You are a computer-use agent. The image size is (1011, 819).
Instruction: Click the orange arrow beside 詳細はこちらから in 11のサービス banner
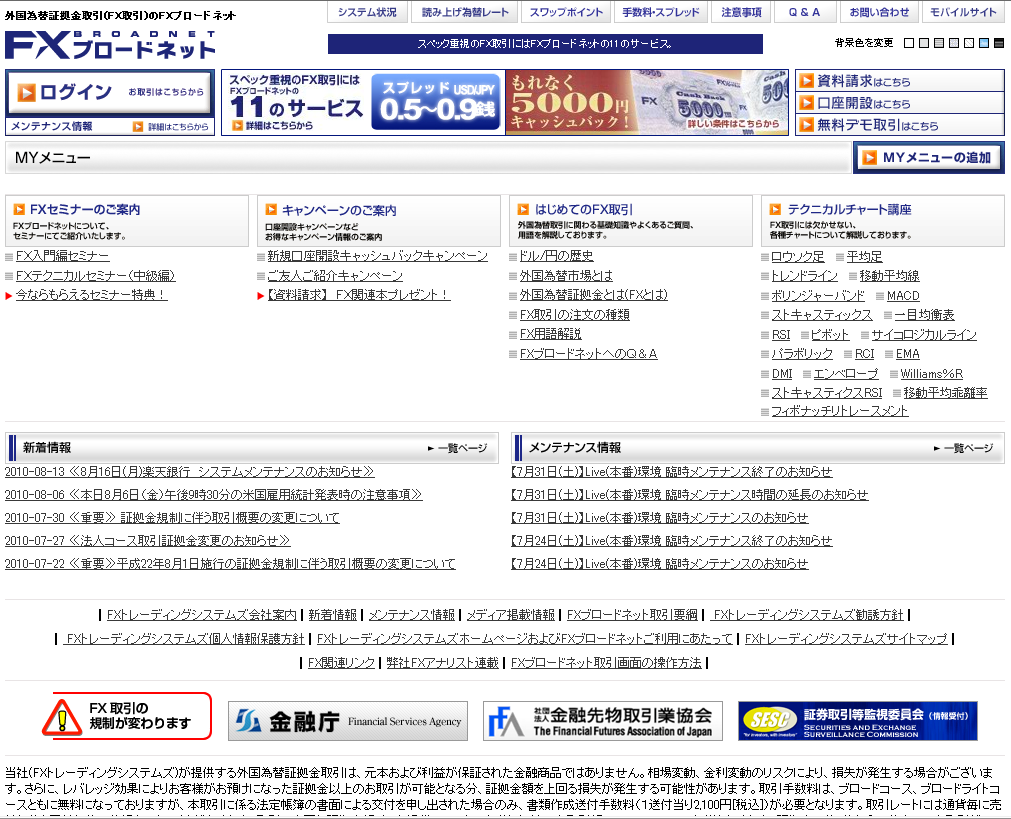tap(237, 125)
